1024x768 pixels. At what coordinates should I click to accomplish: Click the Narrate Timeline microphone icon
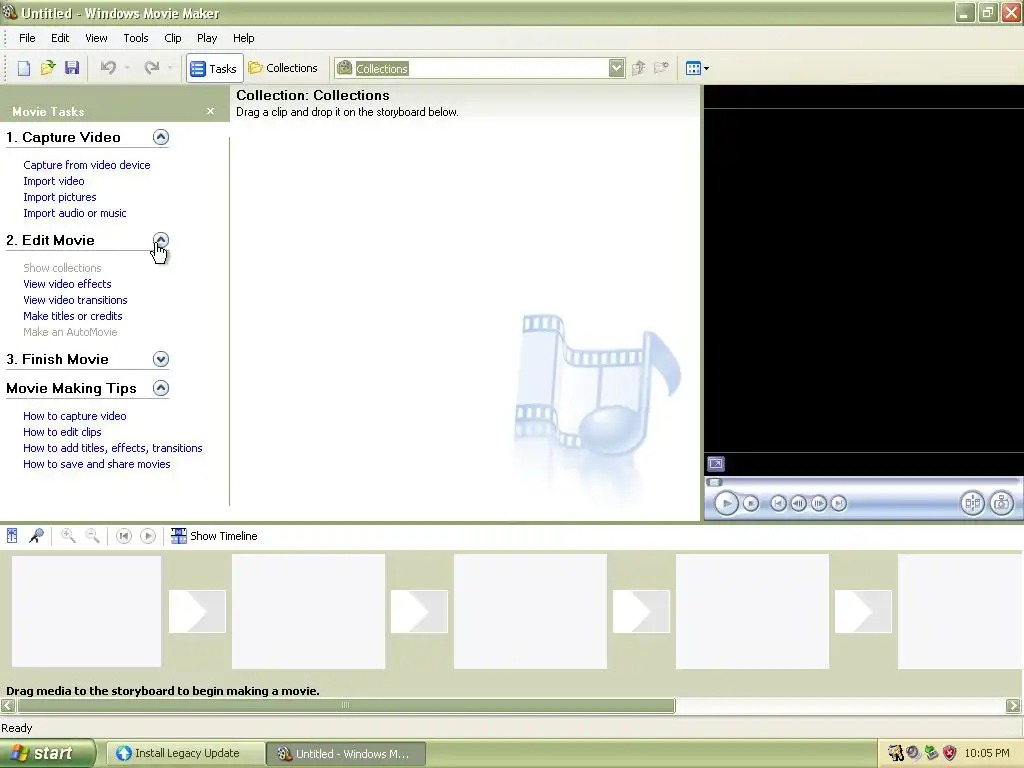37,536
